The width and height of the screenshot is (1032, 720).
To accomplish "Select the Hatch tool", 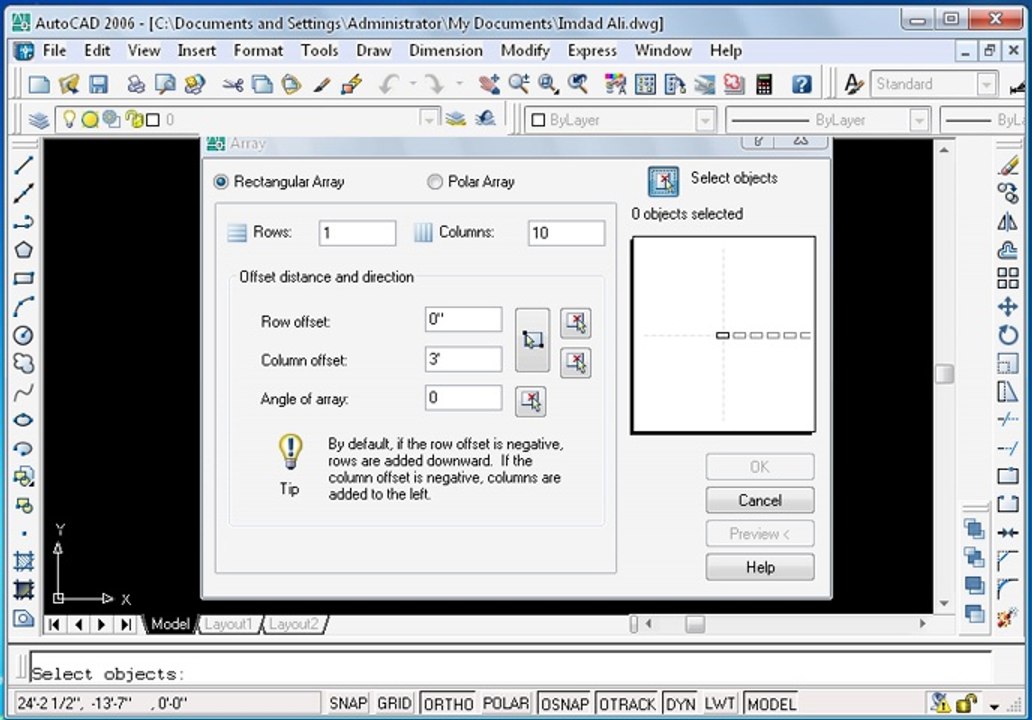I will click(24, 561).
